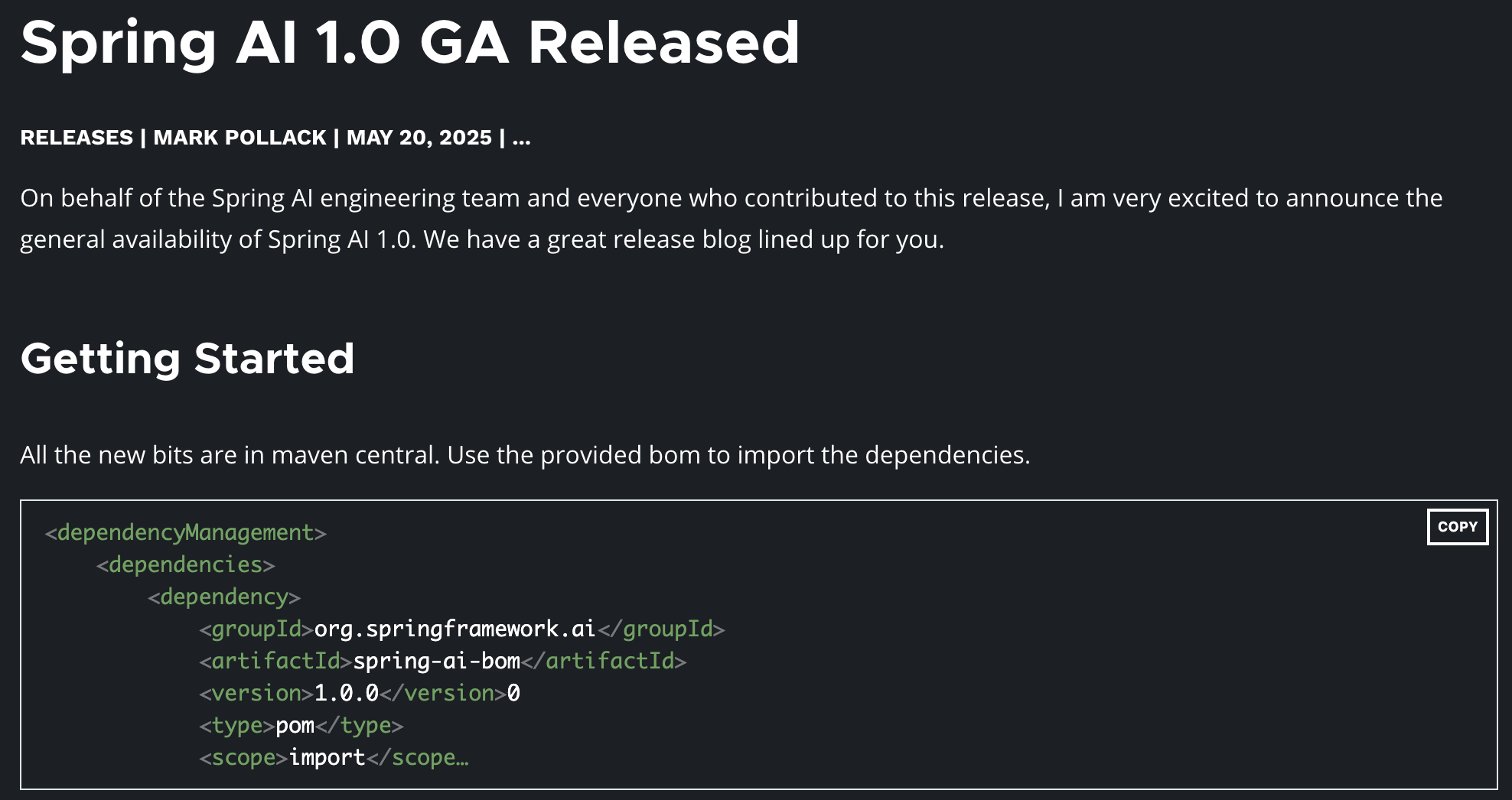Click the closing groupId tag
The width and height of the screenshot is (1512, 800).
pos(660,629)
